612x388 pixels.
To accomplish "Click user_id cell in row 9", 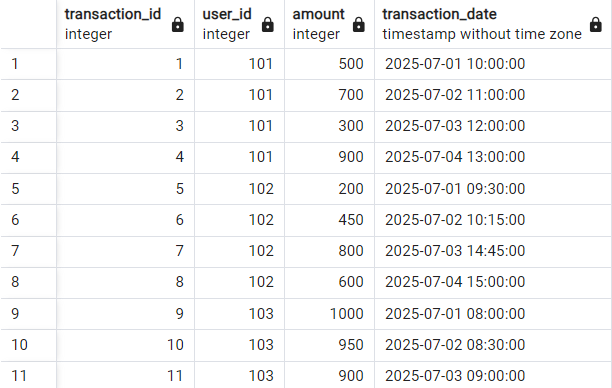I will click(x=239, y=314).
